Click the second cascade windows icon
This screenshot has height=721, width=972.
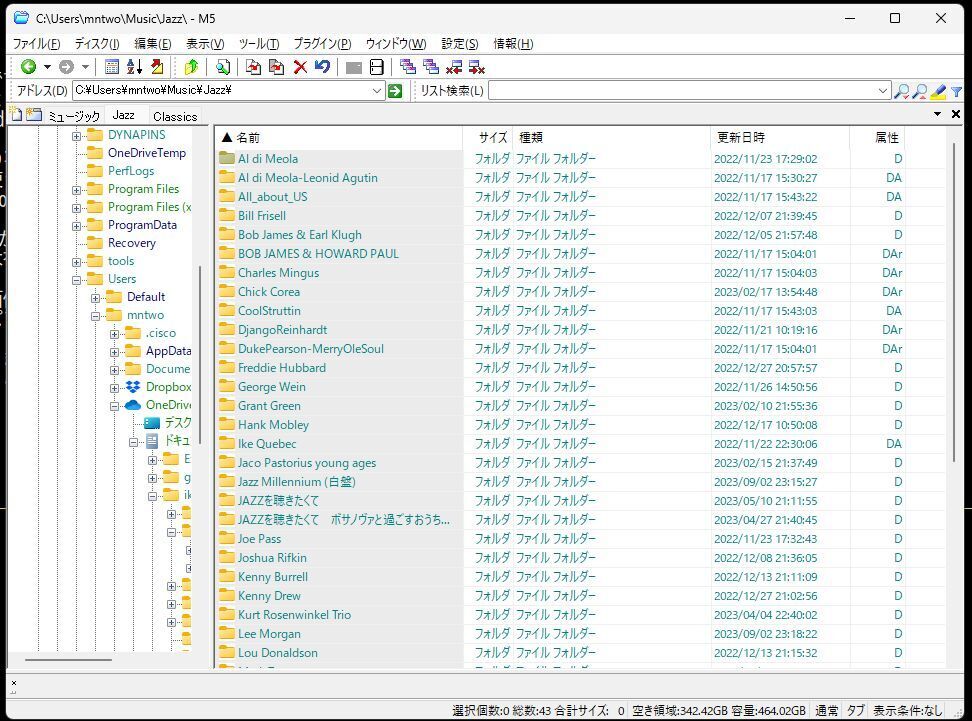[431, 67]
